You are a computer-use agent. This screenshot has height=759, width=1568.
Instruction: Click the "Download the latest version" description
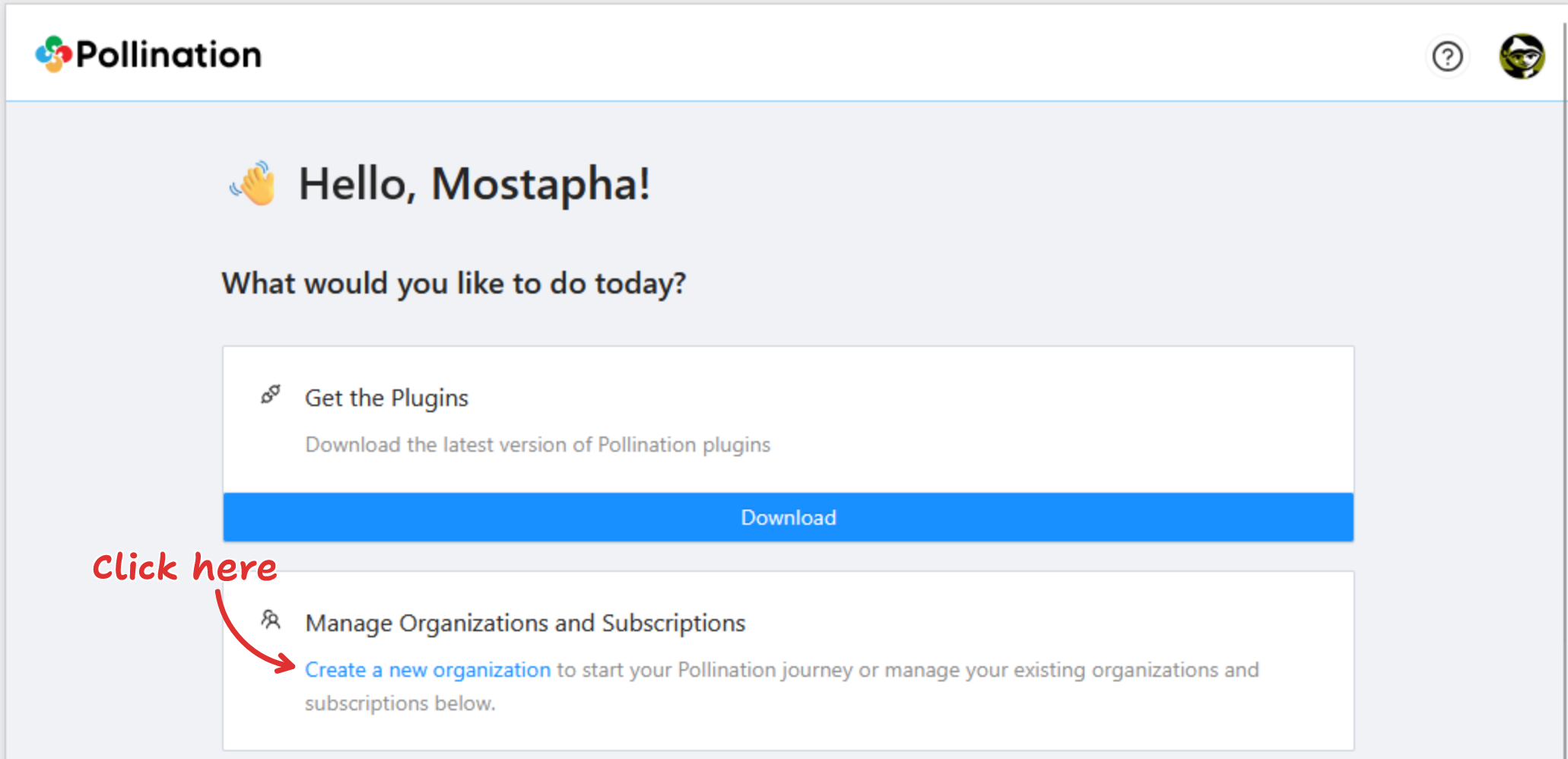pos(538,445)
